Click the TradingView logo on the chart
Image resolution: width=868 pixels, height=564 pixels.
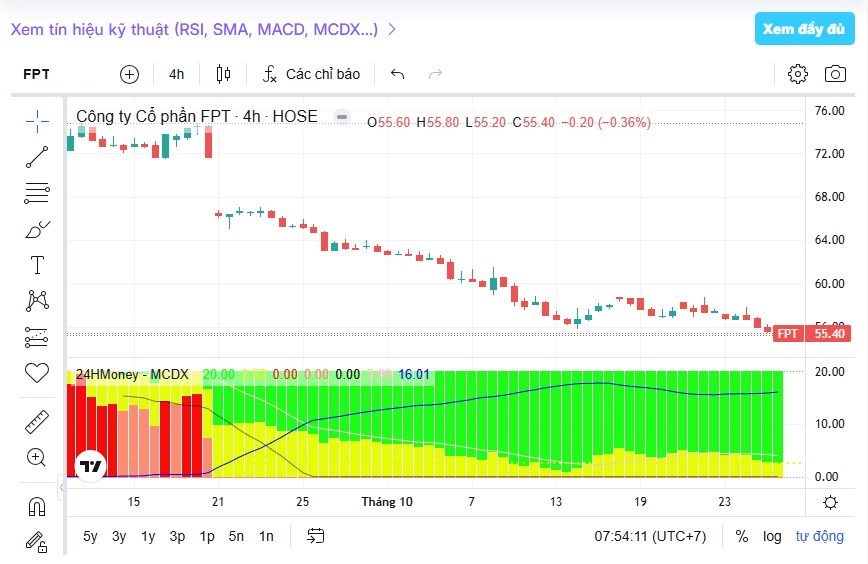90,466
